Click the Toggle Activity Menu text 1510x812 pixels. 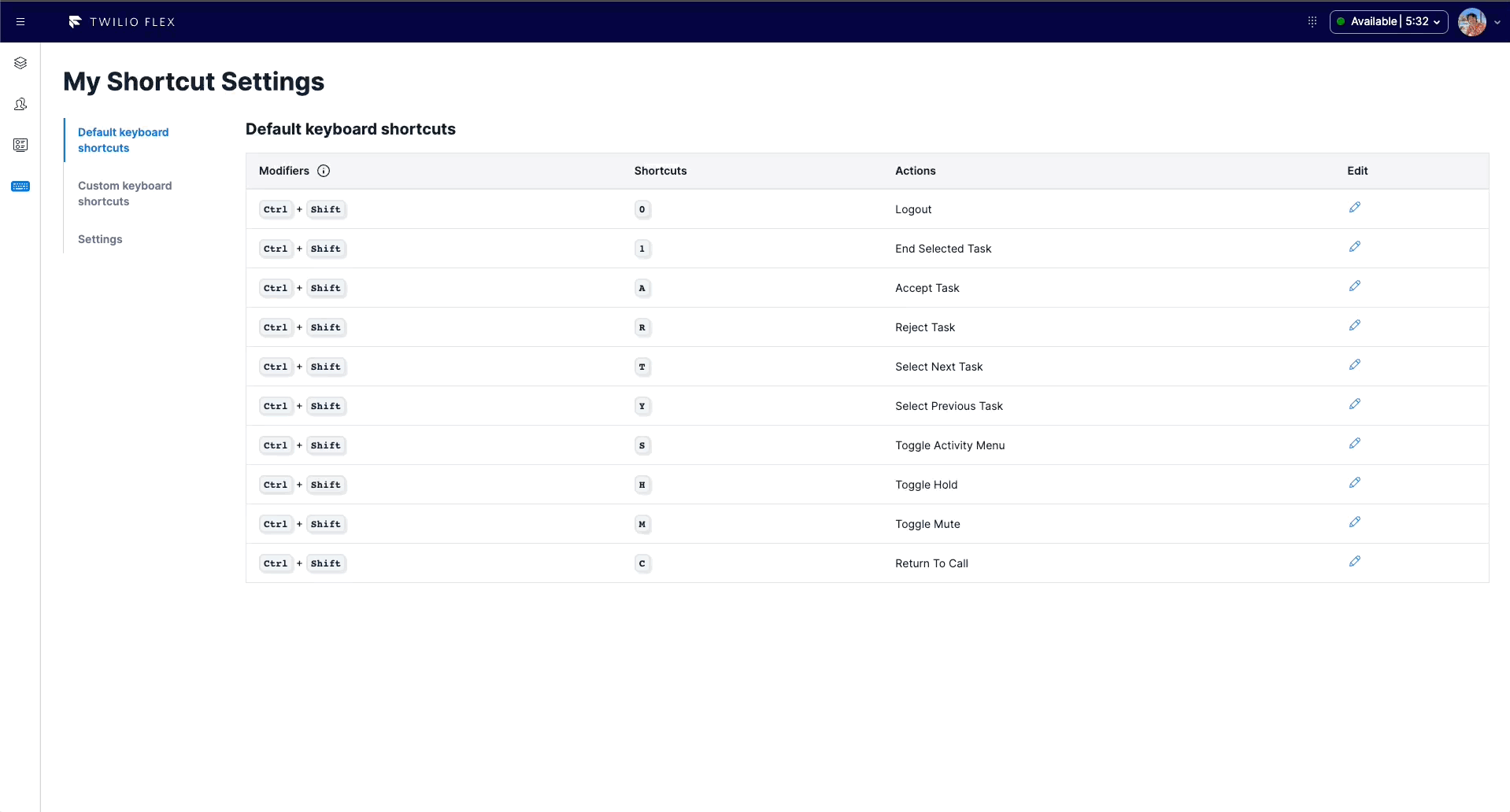(950, 445)
